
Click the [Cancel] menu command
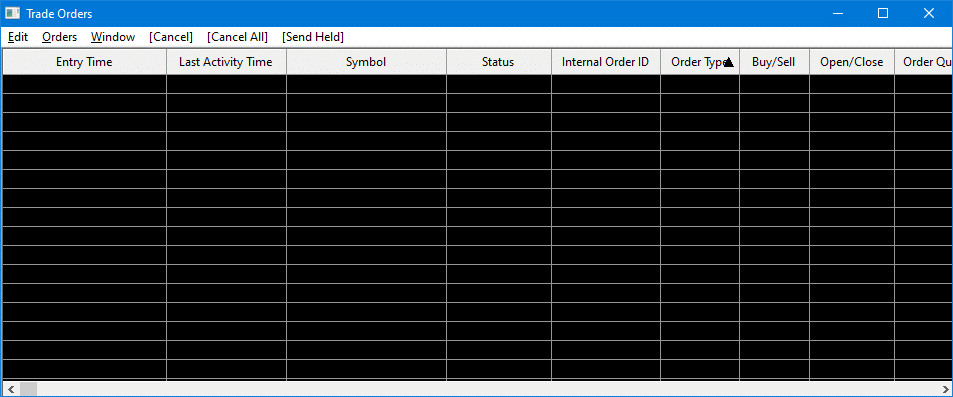(x=171, y=37)
